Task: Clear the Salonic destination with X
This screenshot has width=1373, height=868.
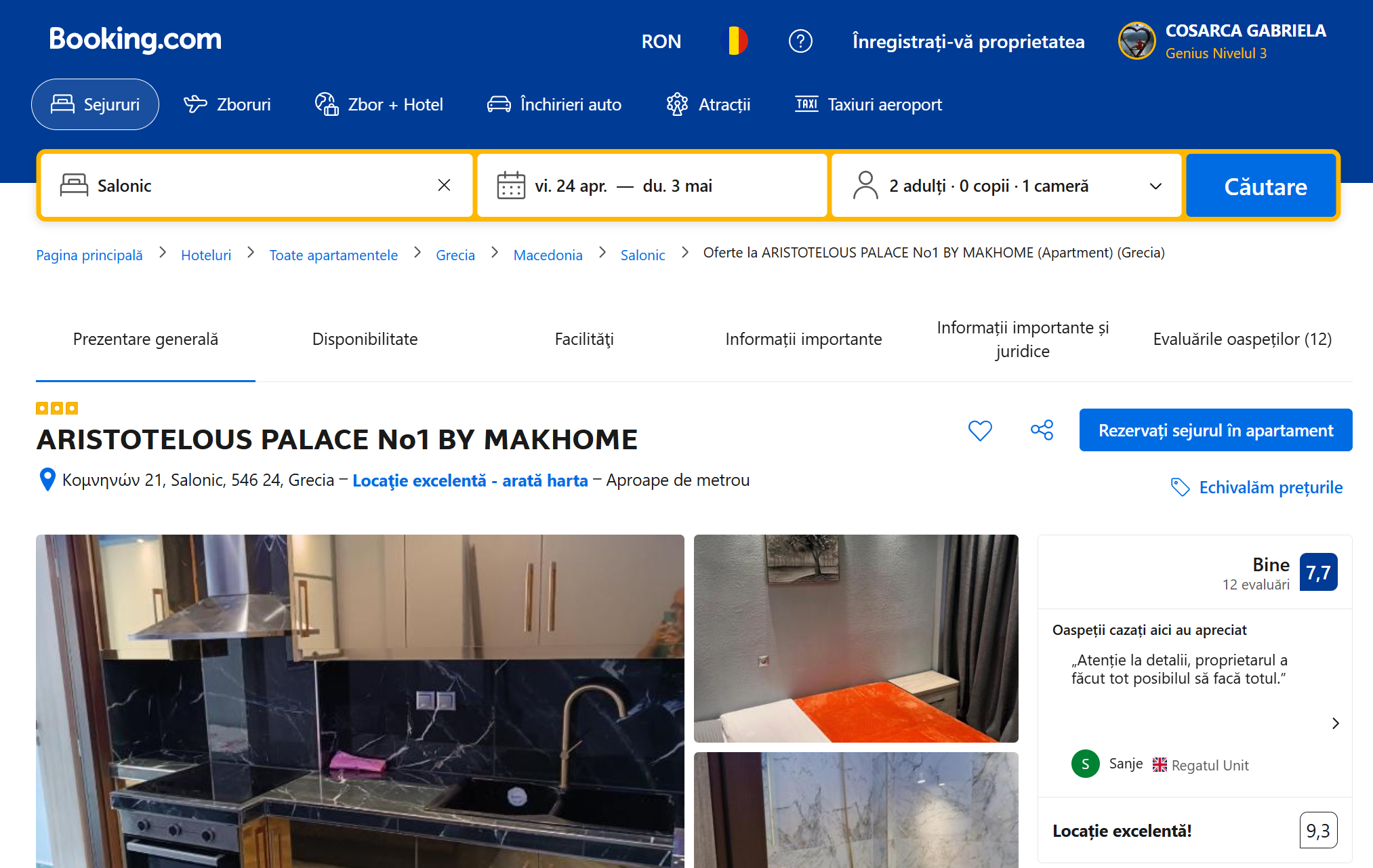Action: coord(444,185)
